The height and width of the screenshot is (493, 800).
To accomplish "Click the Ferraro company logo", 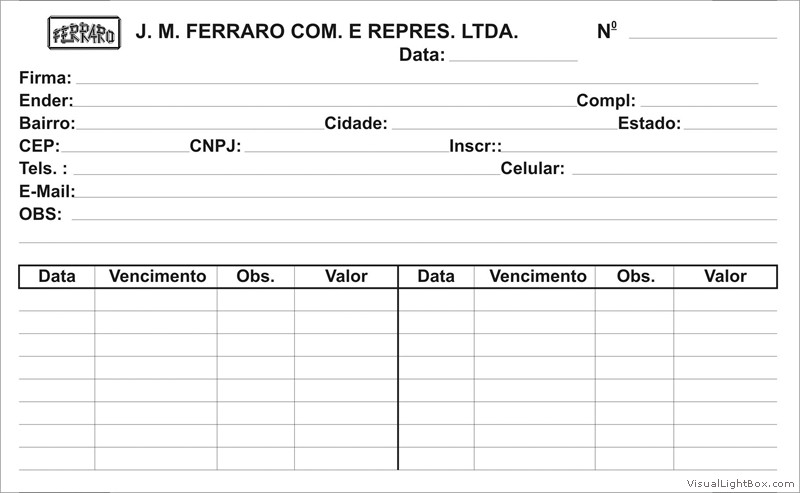I will click(84, 33).
